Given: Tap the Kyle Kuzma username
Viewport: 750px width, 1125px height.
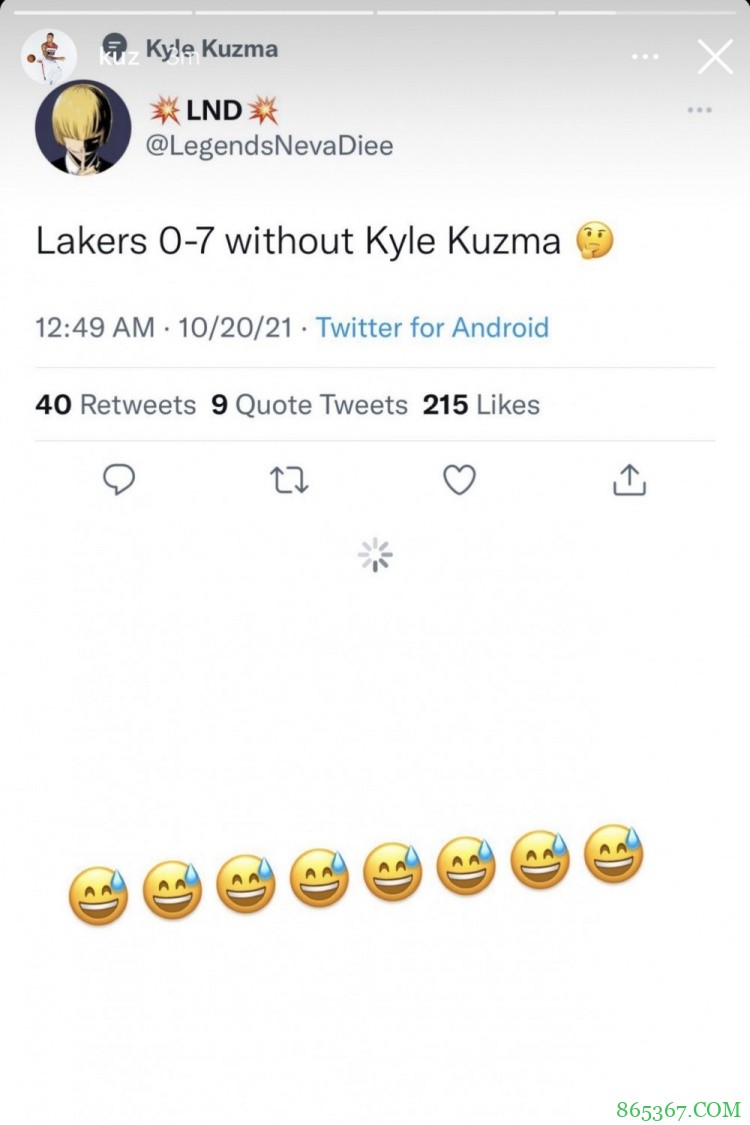Looking at the screenshot, I should tap(212, 48).
